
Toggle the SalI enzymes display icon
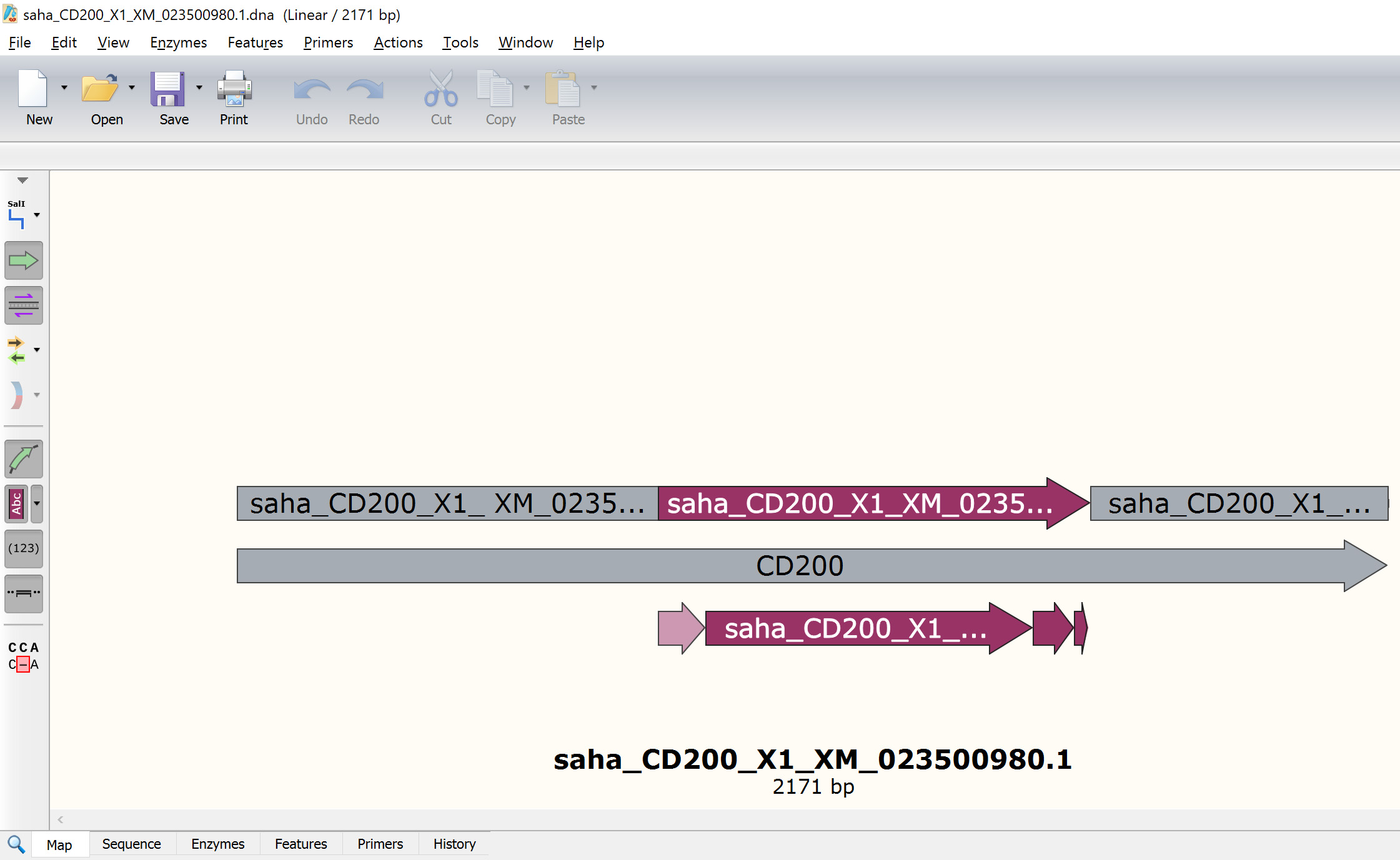[17, 214]
